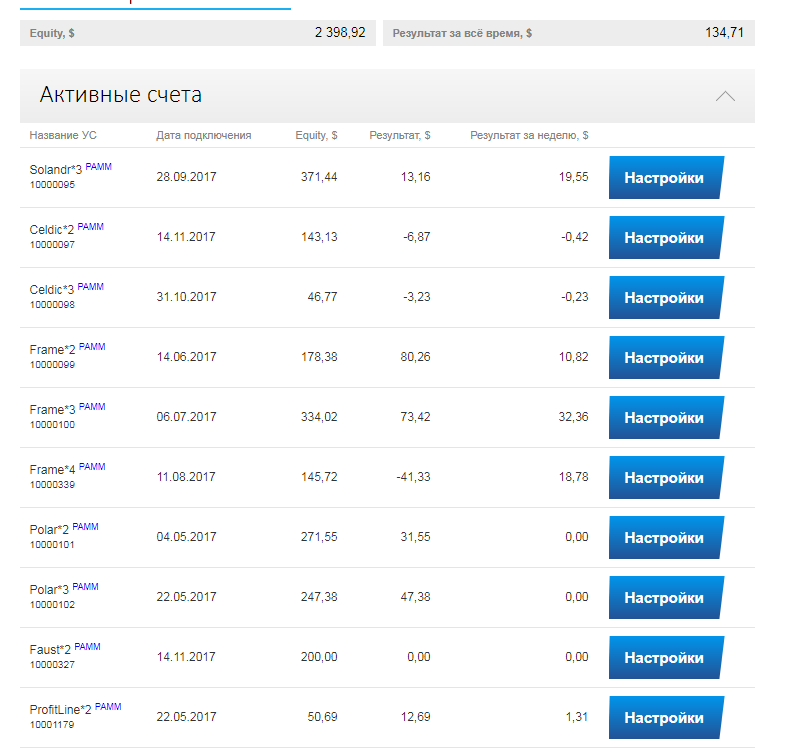Open Настройки for Frame*3 account
The image size is (802, 755).
tap(664, 418)
